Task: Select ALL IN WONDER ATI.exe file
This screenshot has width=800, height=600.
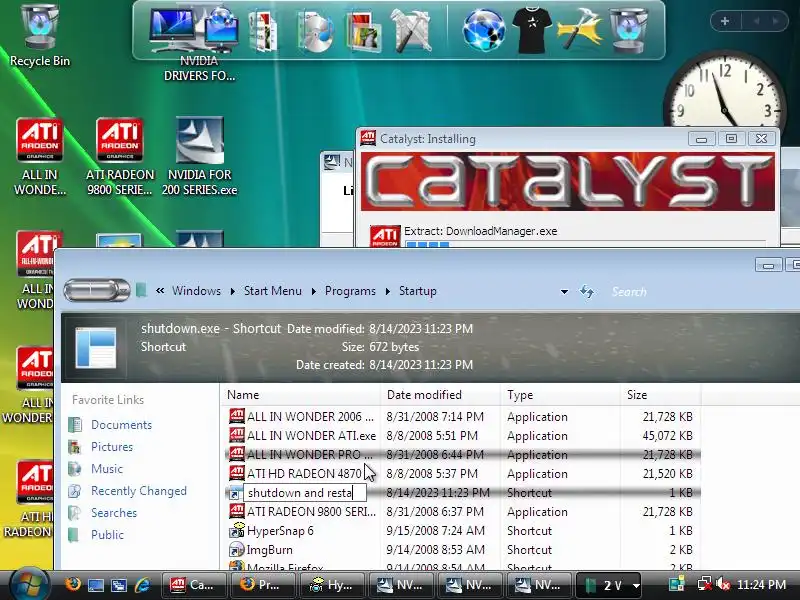Action: point(463,436)
